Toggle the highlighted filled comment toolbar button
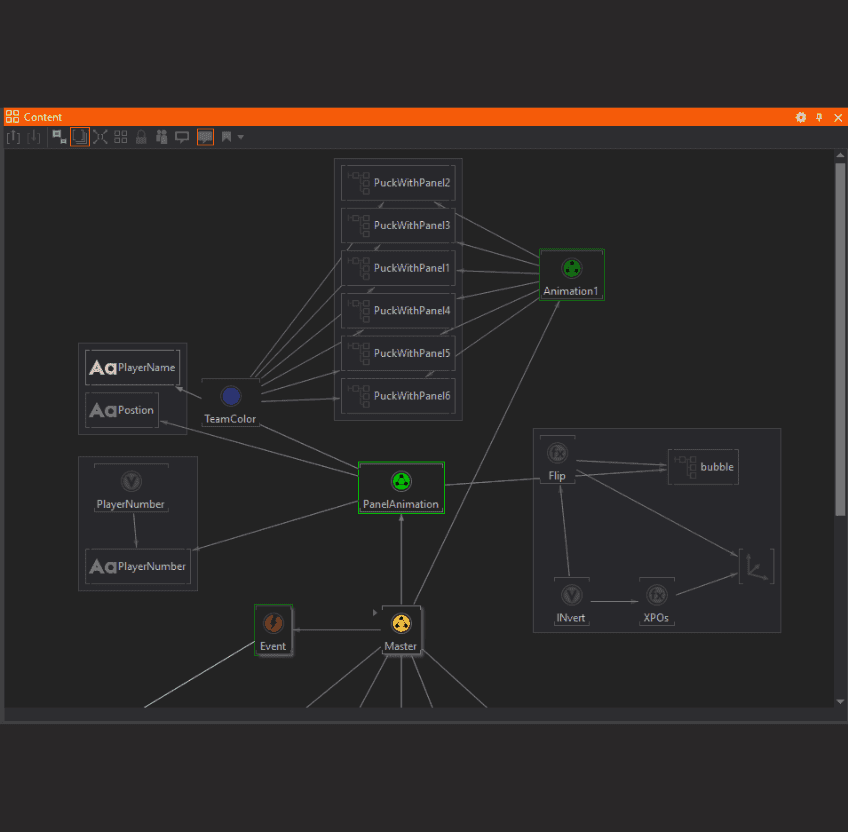The height and width of the screenshot is (832, 848). click(x=205, y=137)
